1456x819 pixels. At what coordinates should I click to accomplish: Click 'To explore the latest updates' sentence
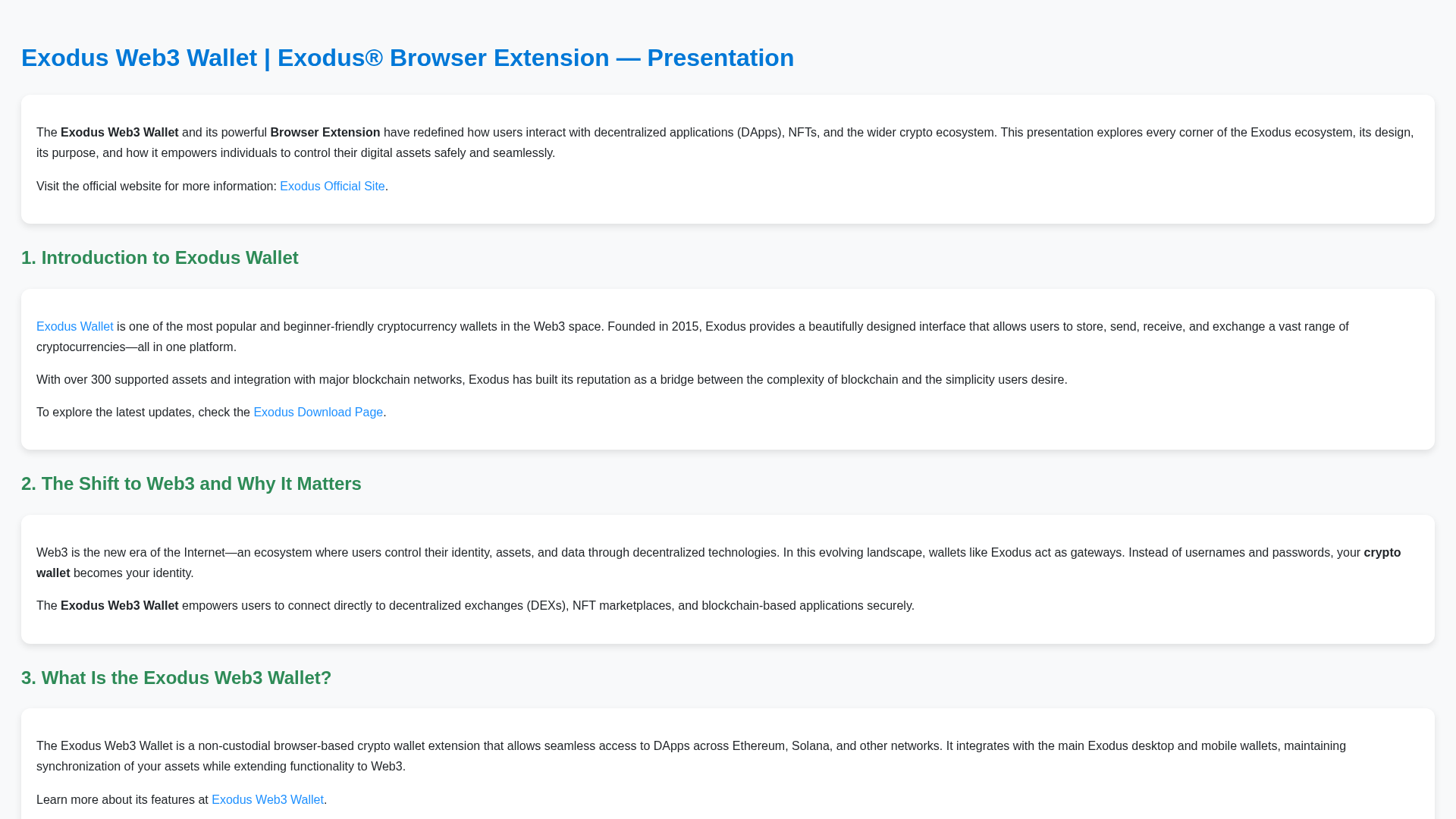(x=211, y=412)
